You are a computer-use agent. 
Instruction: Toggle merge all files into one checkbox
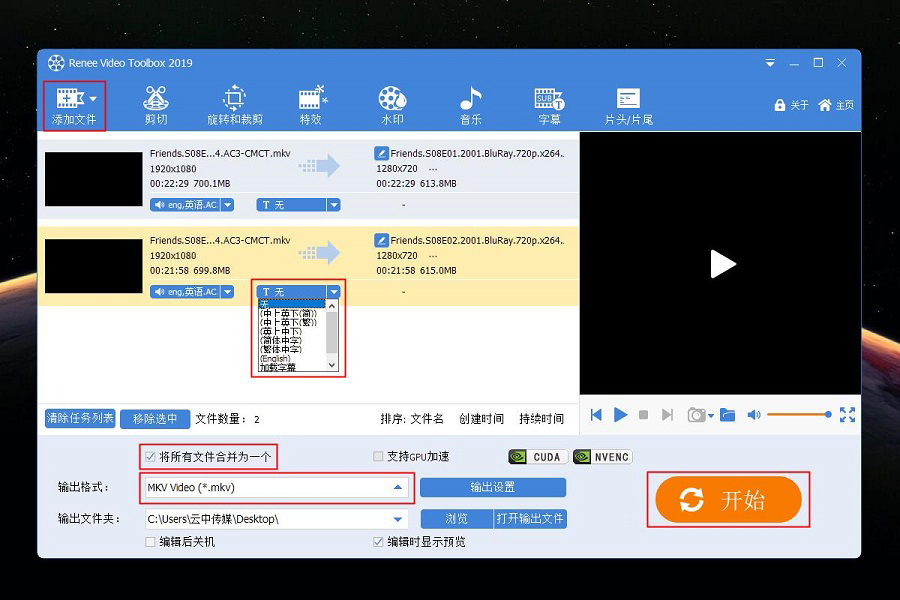pyautogui.click(x=150, y=457)
